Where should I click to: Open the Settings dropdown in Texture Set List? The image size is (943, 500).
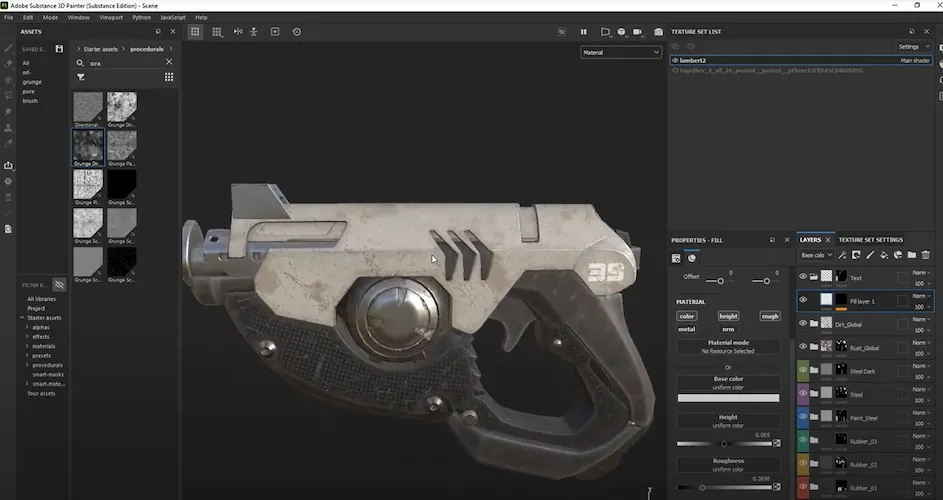tap(913, 46)
